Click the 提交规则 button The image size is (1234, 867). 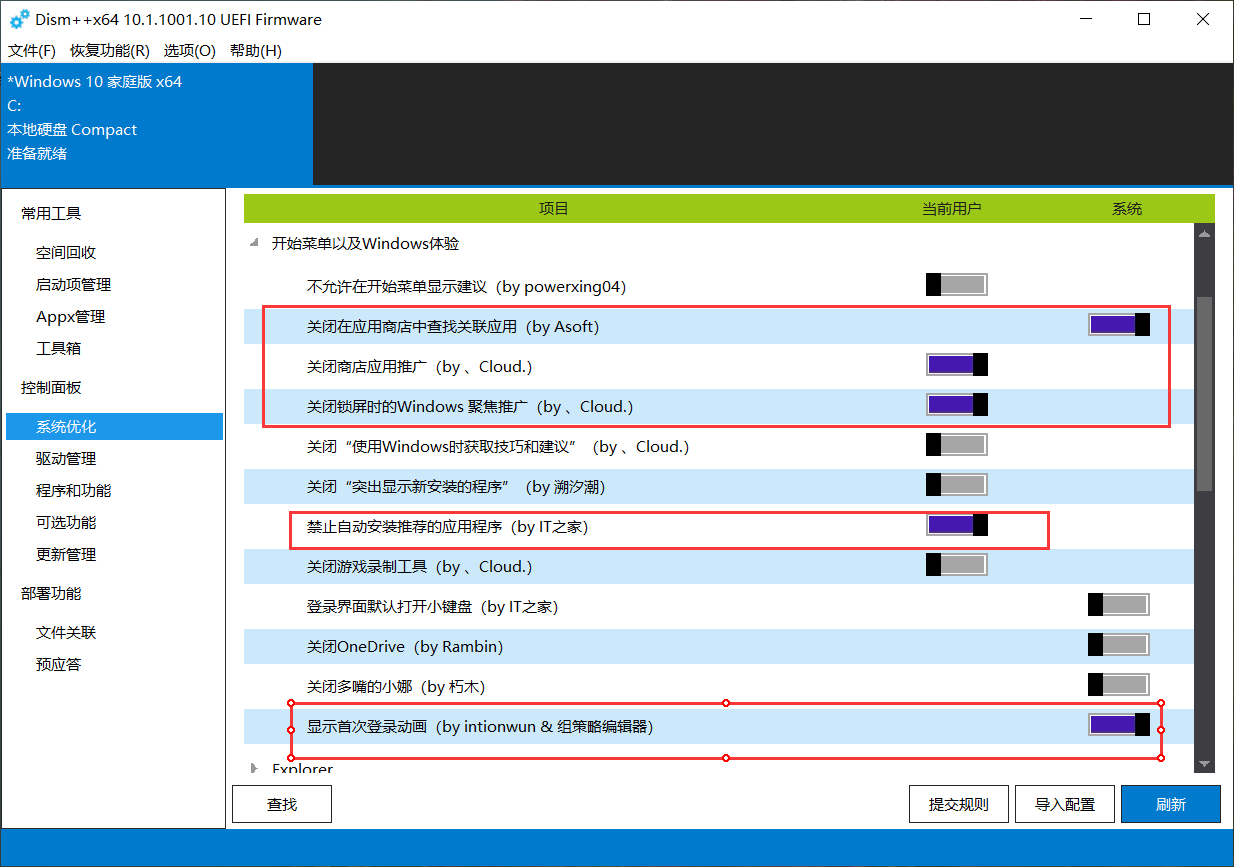point(959,804)
